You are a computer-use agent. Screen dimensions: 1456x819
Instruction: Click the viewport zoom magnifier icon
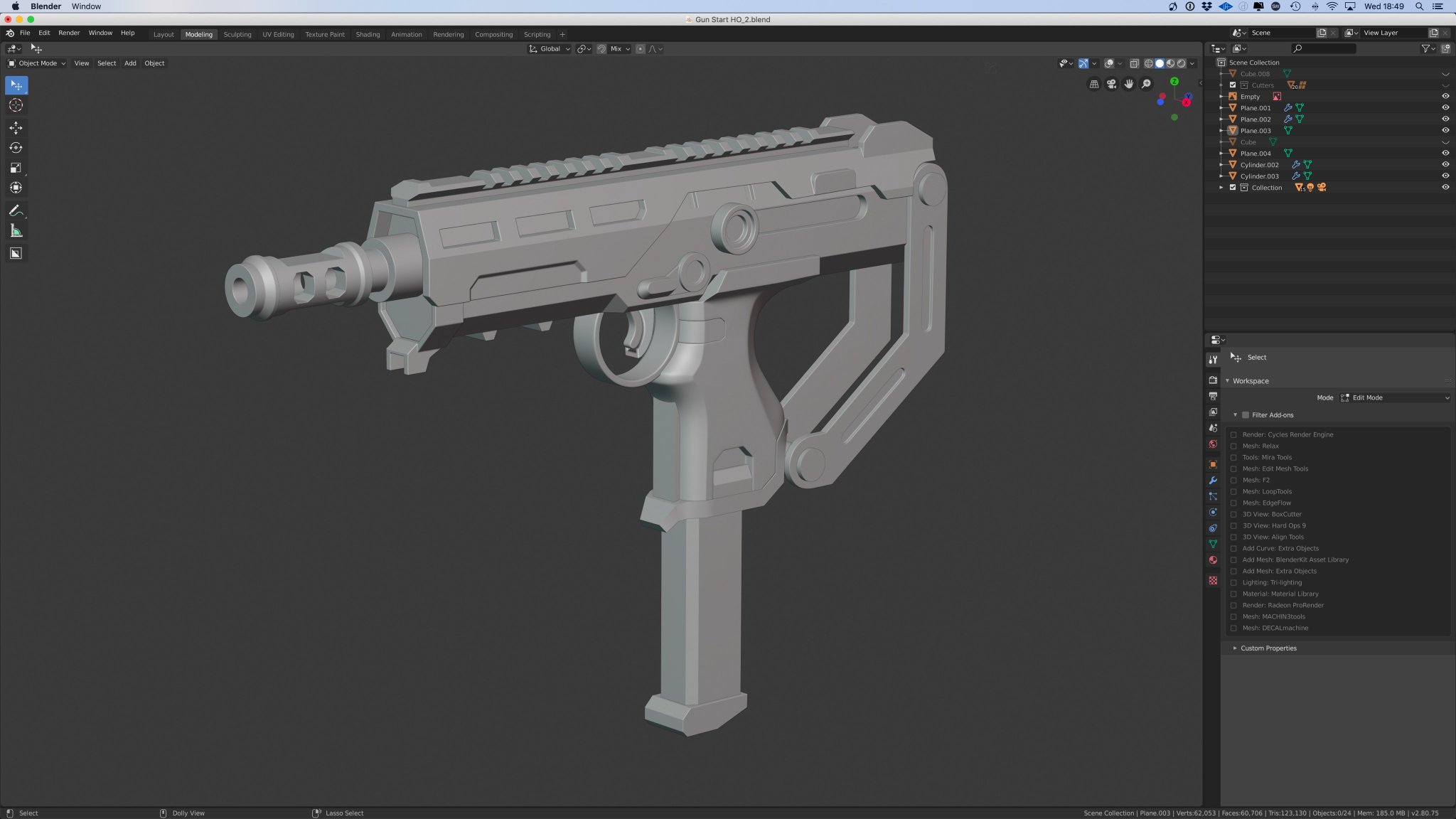[x=1146, y=84]
